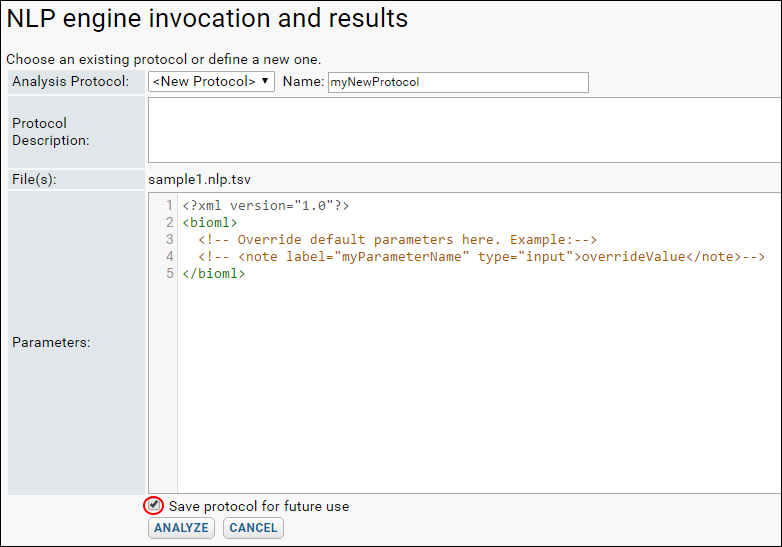
Task: Click the sample1.nlp.tsv file name
Action: [x=199, y=180]
